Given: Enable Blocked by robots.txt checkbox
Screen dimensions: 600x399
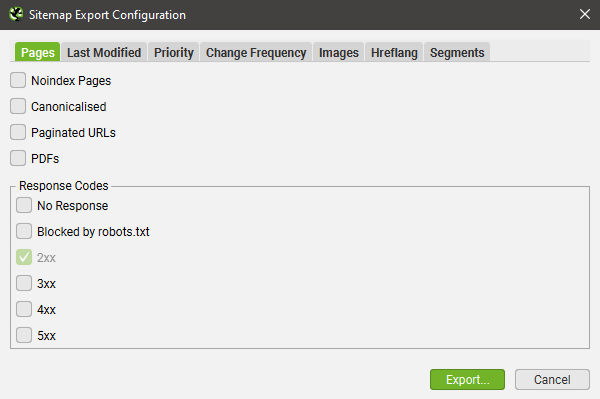Looking at the screenshot, I should pos(24,231).
